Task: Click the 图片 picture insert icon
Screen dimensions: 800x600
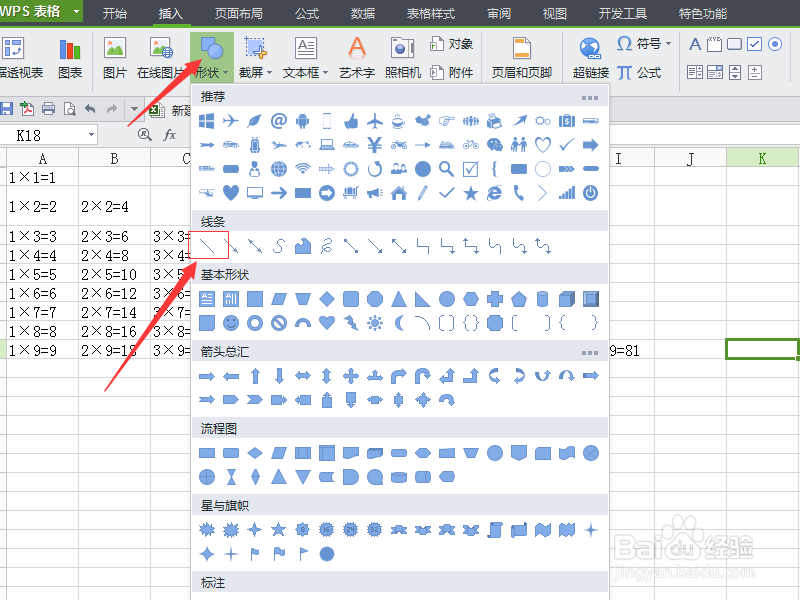Action: point(115,58)
